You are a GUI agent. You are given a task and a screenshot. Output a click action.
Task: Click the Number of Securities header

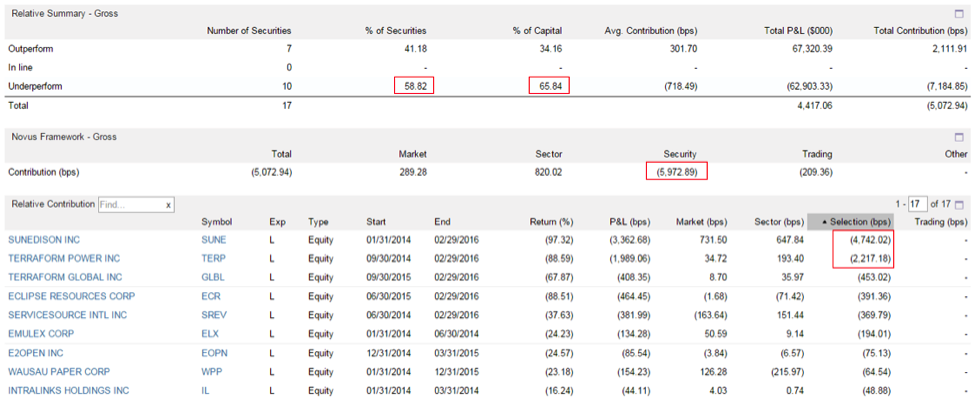249,30
